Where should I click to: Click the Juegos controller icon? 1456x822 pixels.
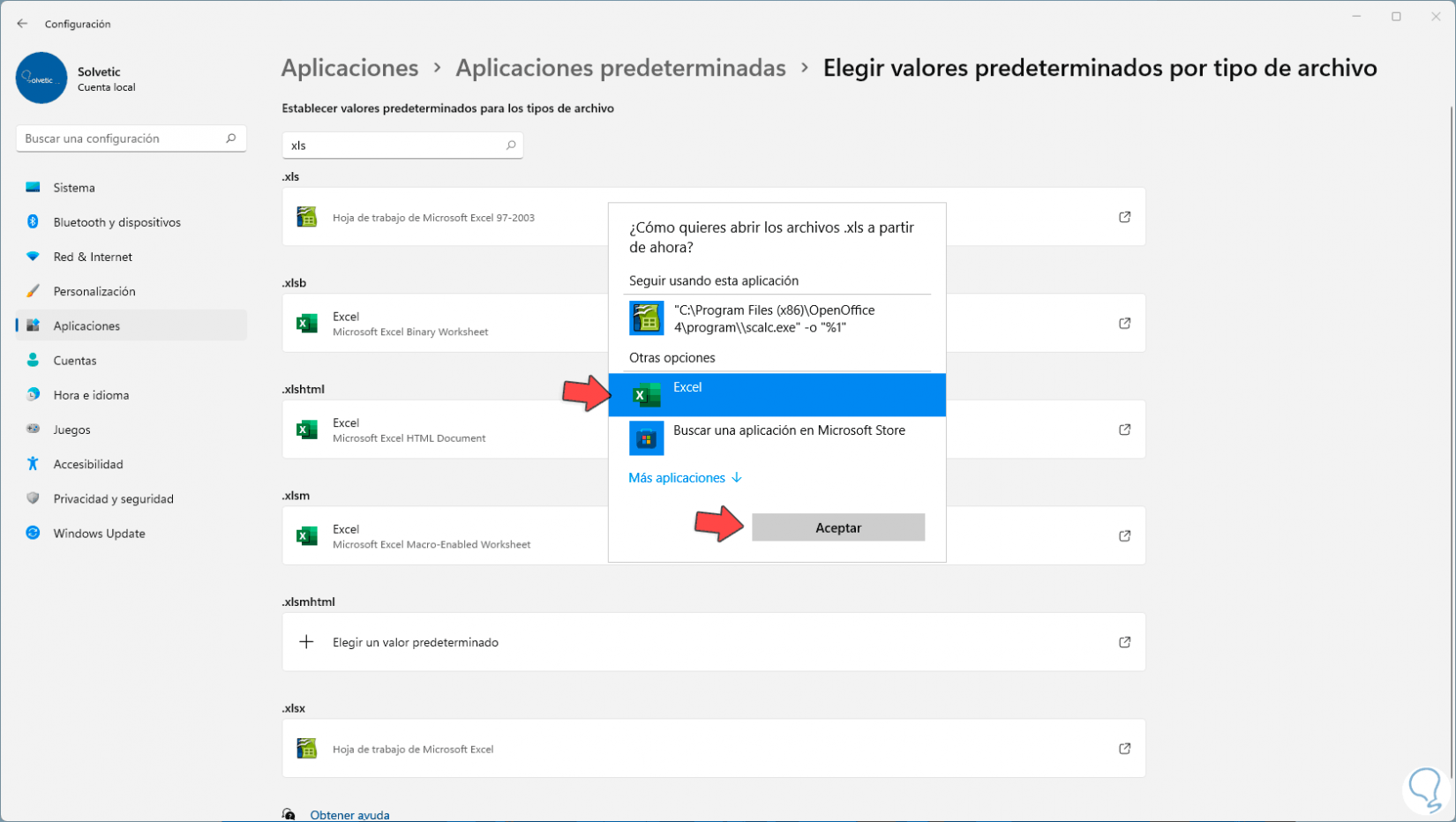coord(33,430)
